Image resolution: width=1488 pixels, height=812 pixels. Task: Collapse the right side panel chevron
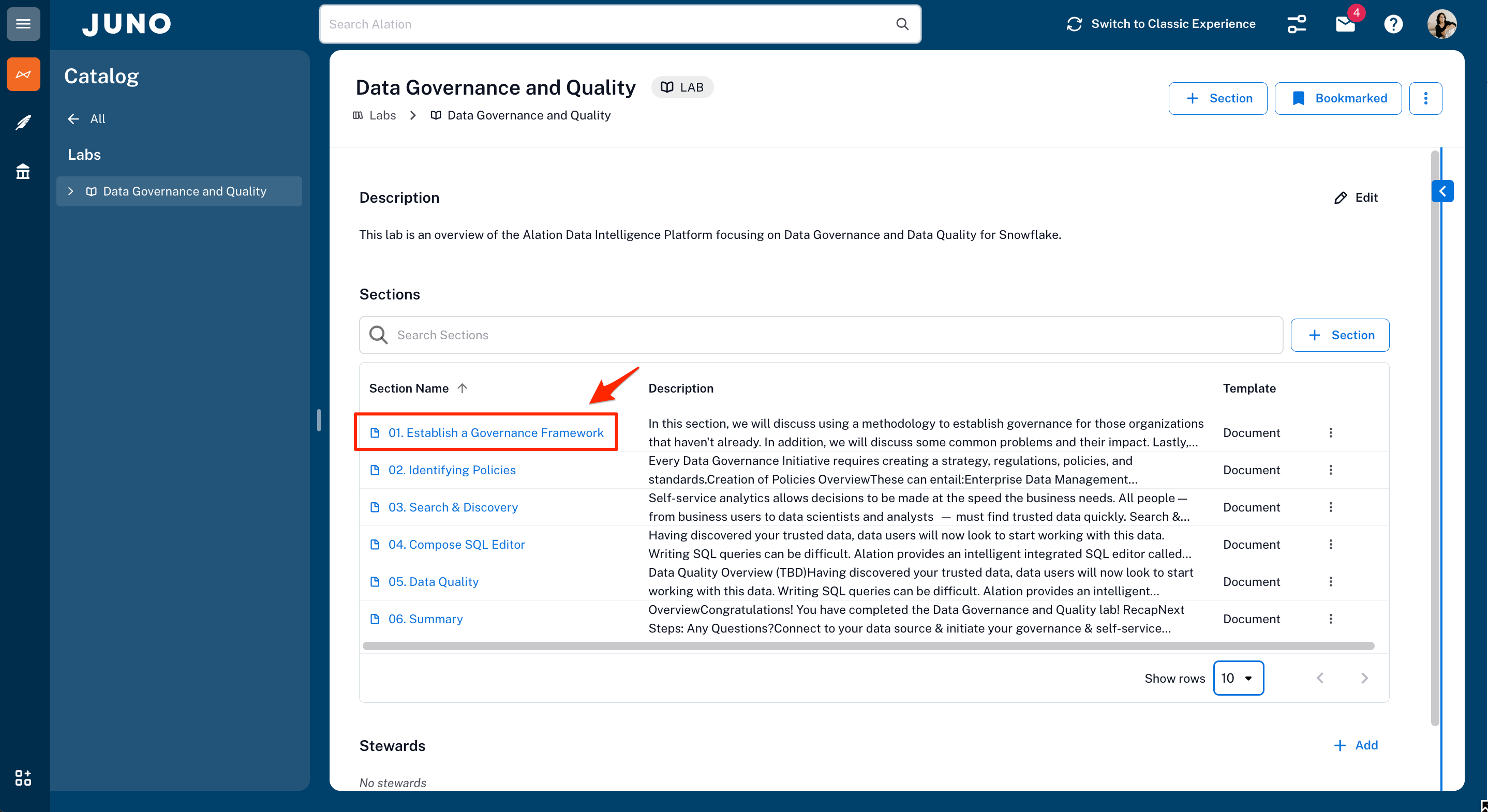tap(1442, 191)
